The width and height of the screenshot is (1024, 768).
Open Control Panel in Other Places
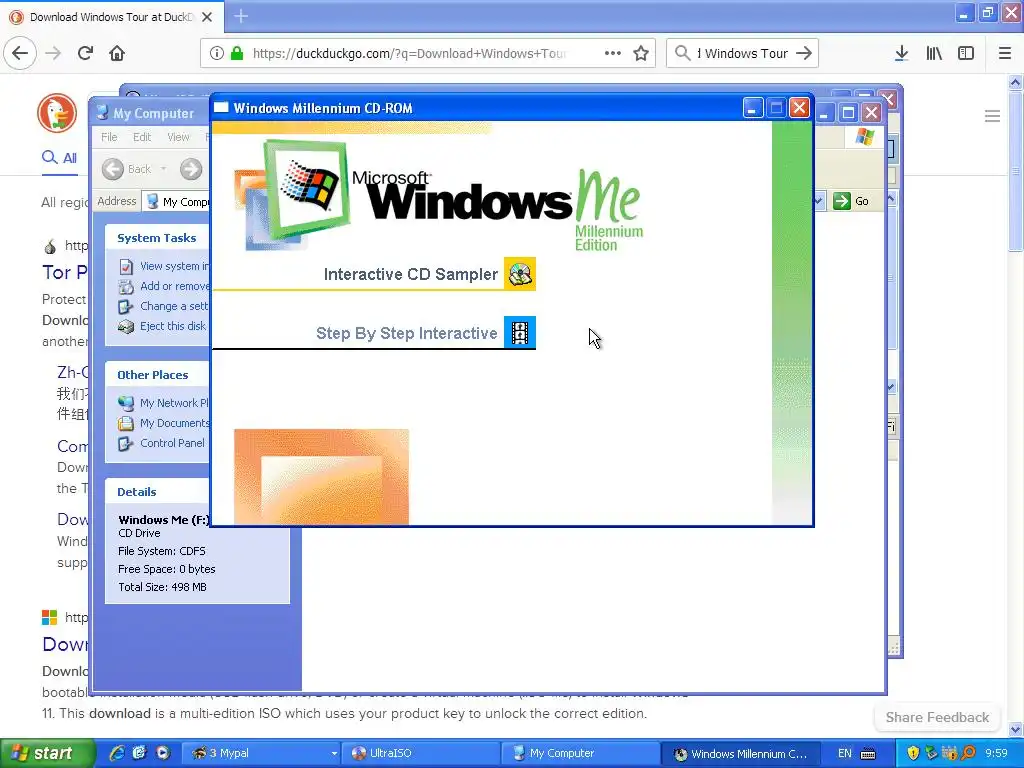click(x=161, y=443)
